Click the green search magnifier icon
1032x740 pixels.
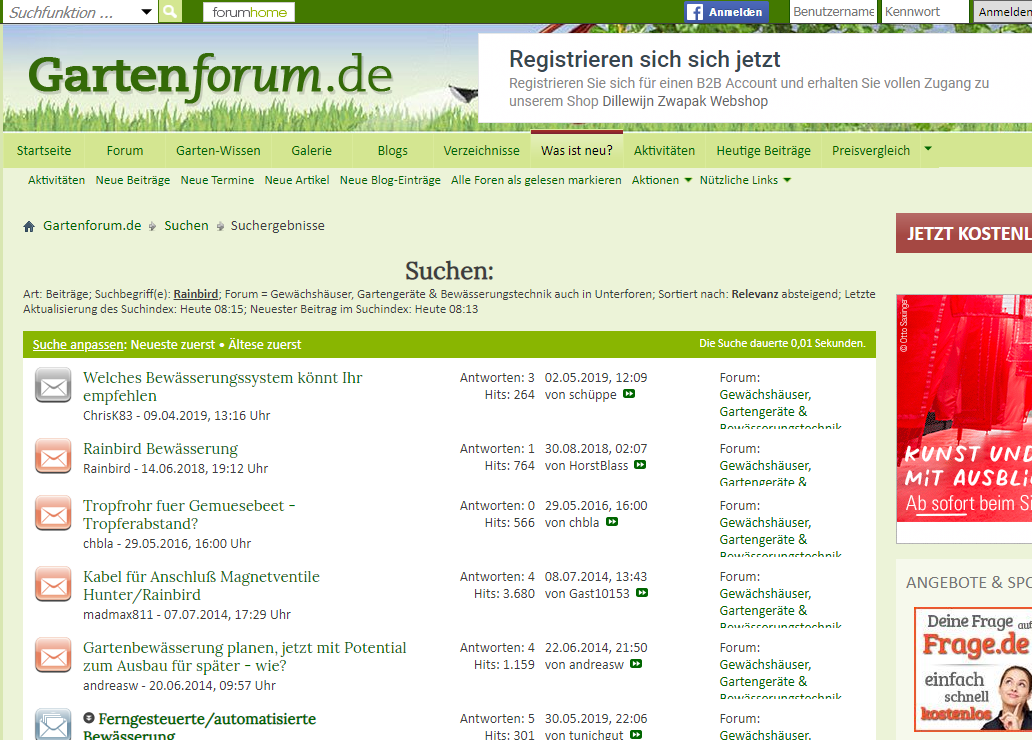coord(170,11)
